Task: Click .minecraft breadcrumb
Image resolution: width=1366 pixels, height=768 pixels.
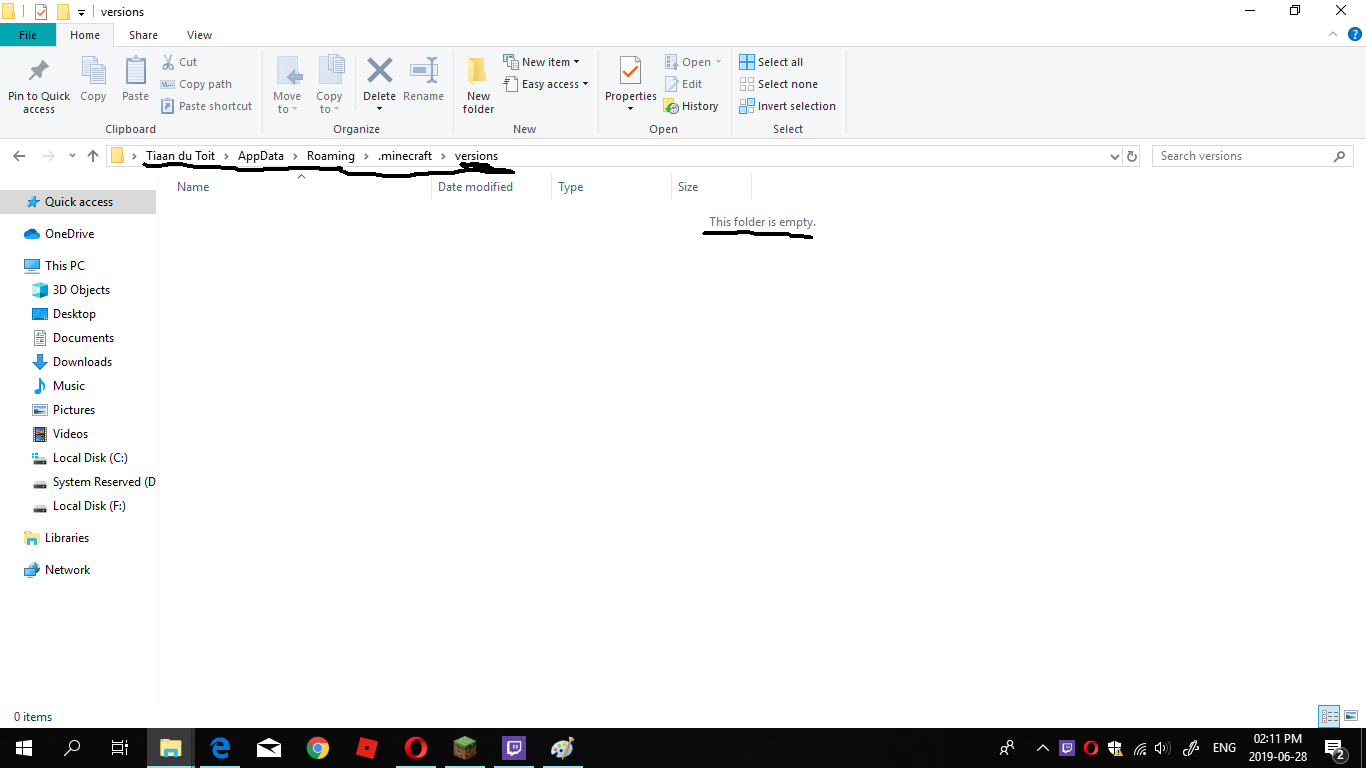Action: (x=405, y=156)
